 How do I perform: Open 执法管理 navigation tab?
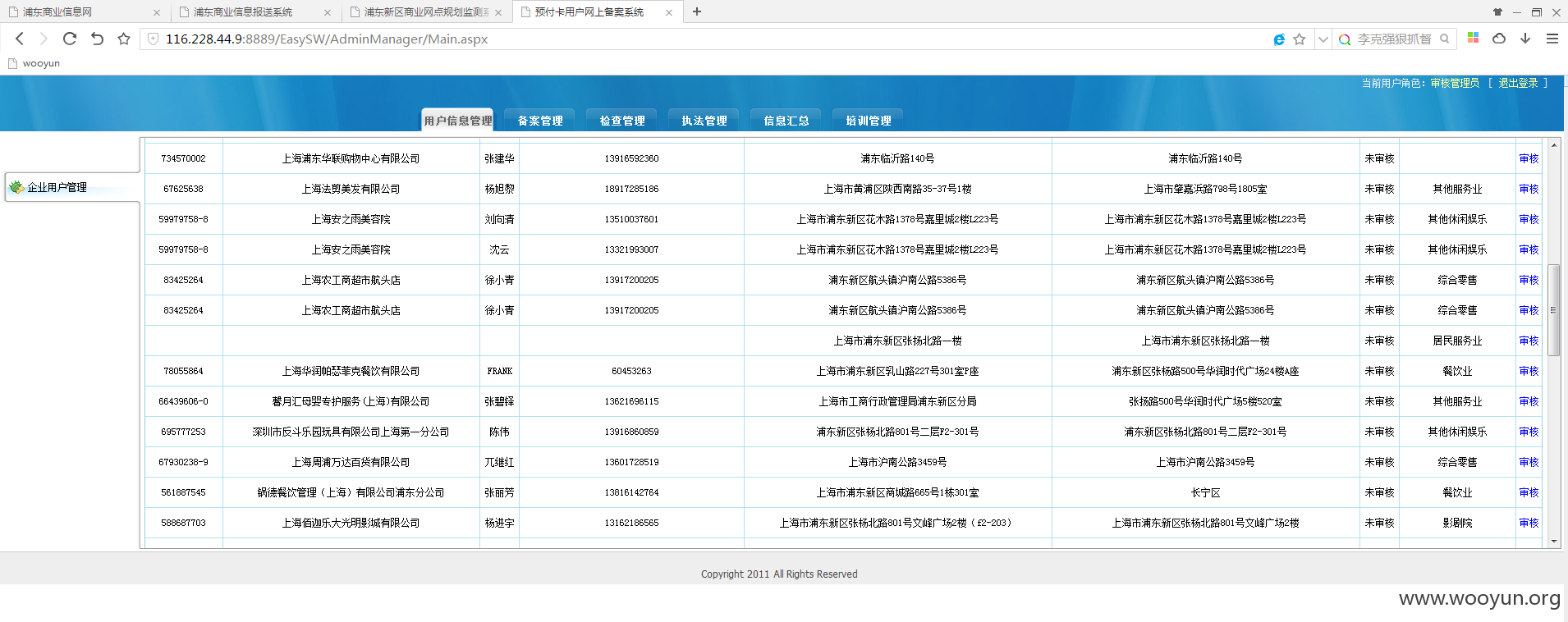(x=704, y=120)
